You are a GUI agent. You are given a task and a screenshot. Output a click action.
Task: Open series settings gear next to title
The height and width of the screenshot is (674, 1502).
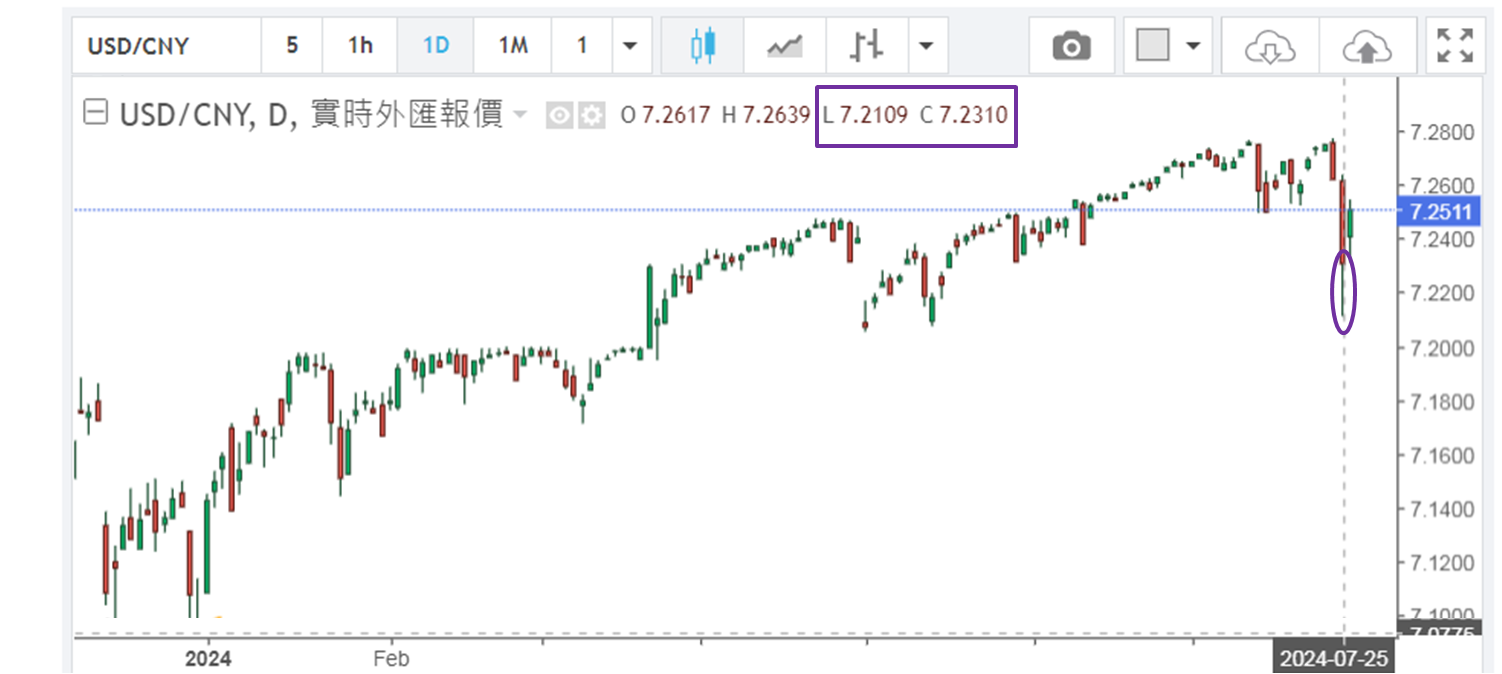click(x=593, y=116)
